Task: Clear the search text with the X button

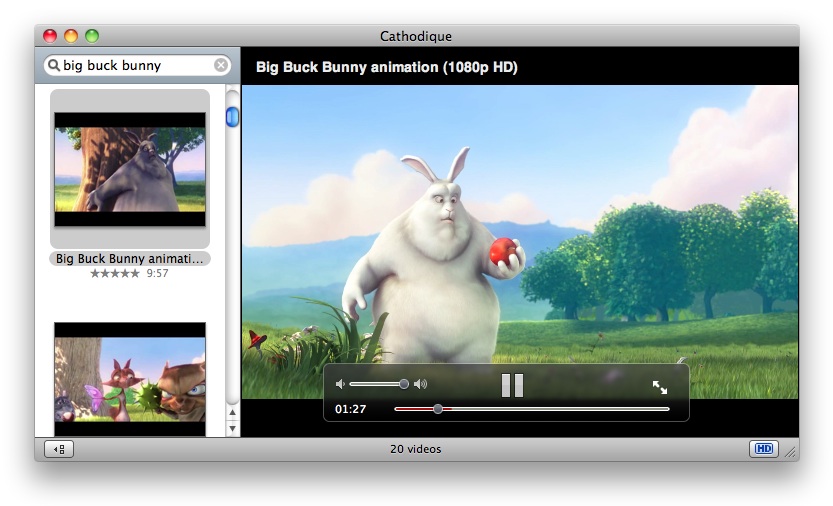Action: pyautogui.click(x=221, y=65)
